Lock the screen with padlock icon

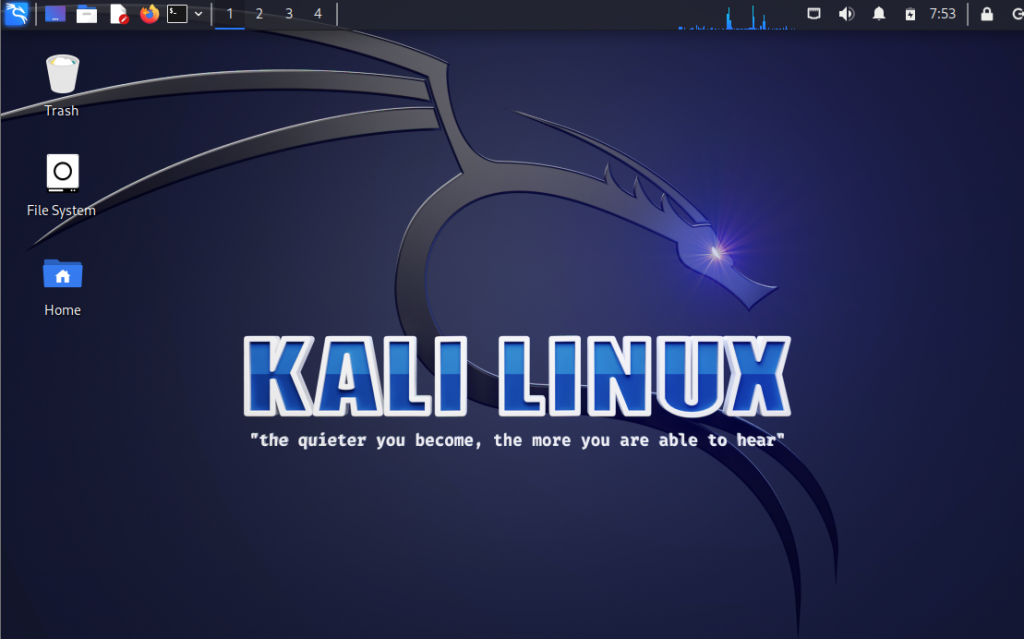(987, 14)
